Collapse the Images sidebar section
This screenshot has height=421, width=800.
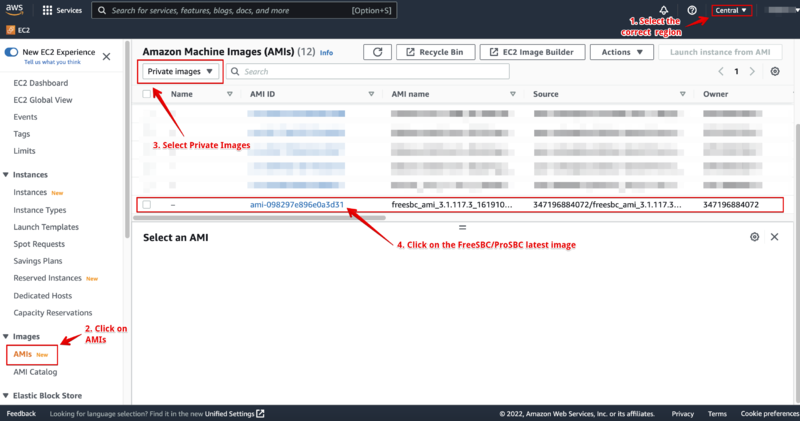click(6, 337)
